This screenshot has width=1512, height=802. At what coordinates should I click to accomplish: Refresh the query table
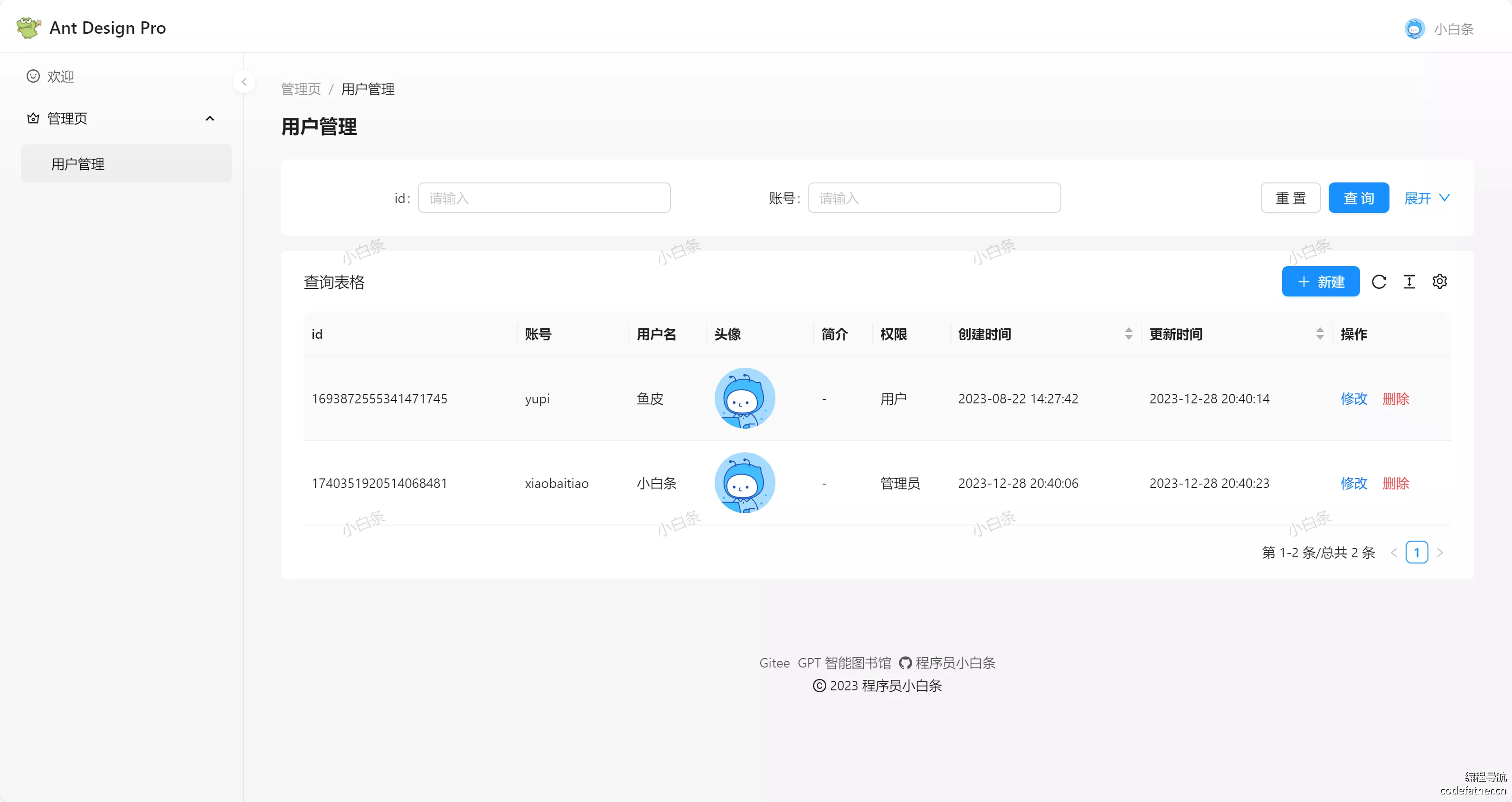[x=1379, y=282]
